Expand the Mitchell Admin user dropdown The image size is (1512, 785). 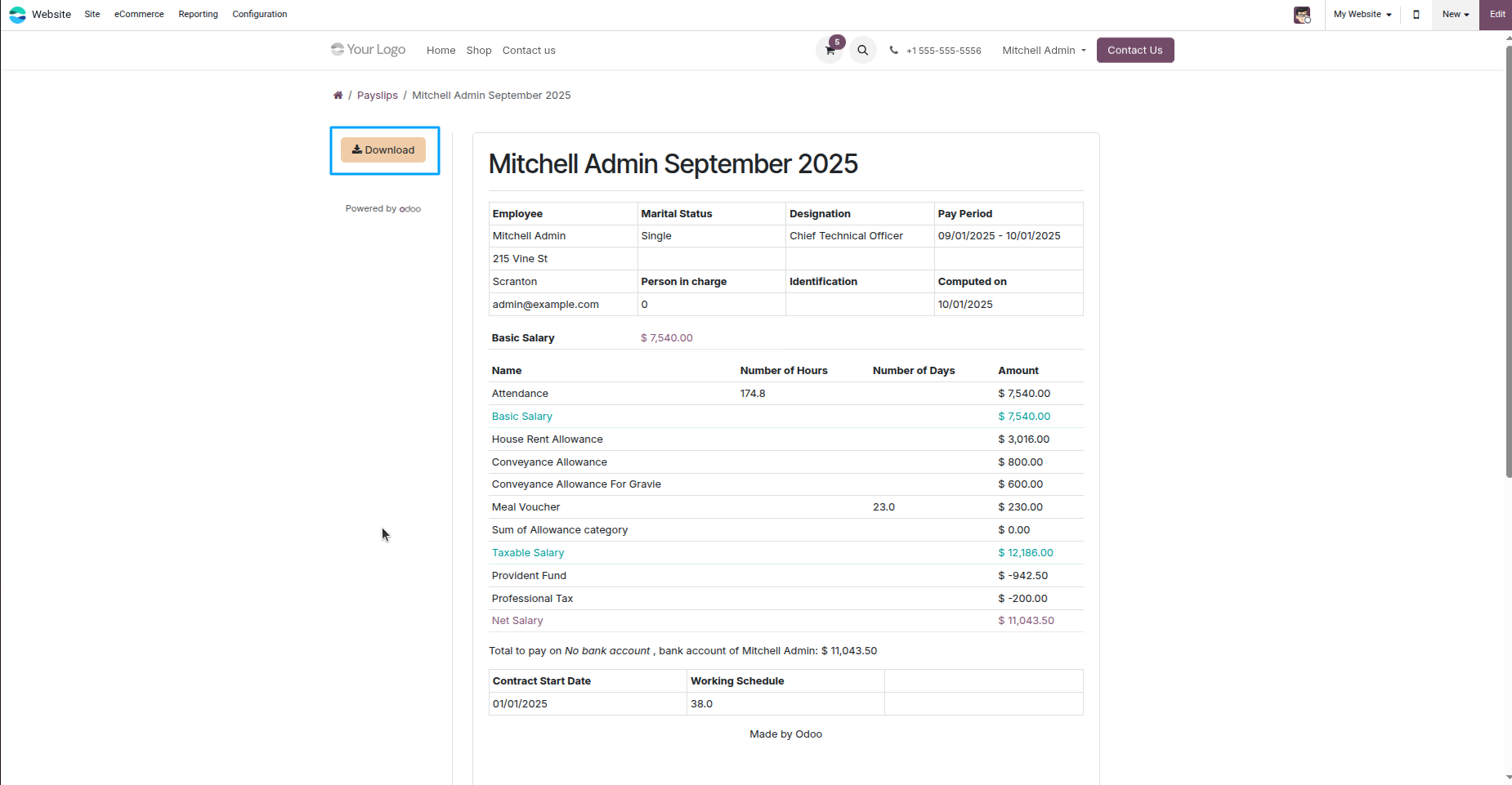click(1045, 51)
